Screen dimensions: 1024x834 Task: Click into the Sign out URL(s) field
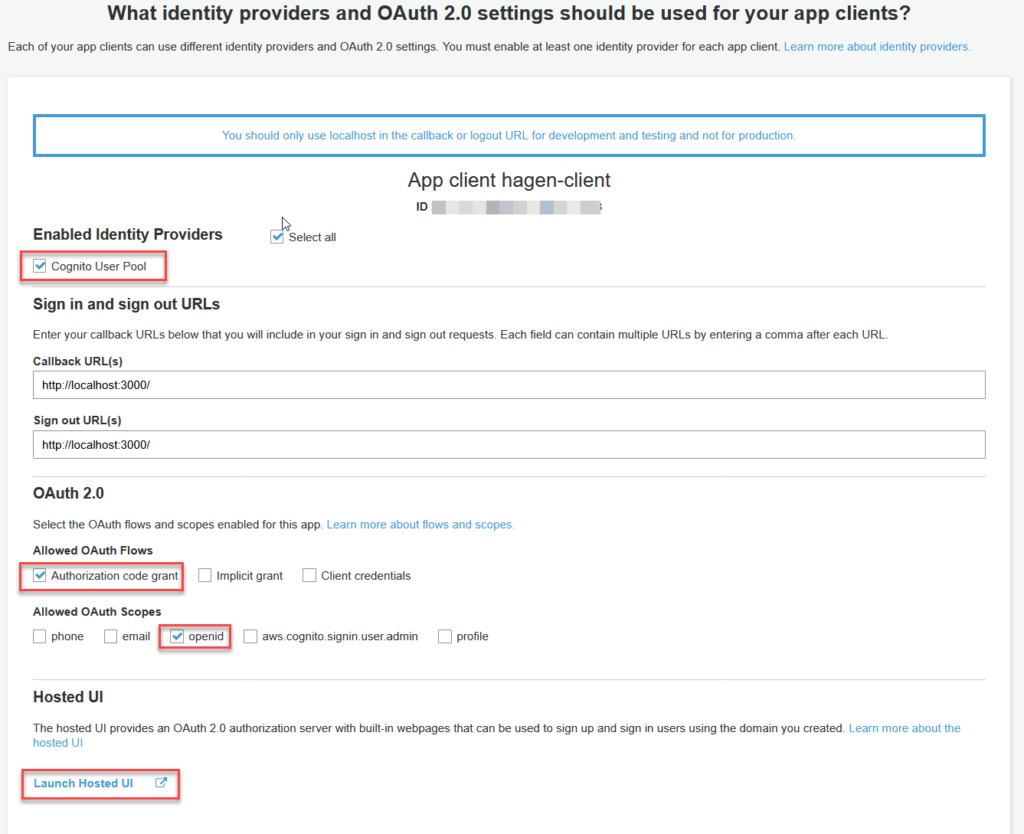point(509,444)
